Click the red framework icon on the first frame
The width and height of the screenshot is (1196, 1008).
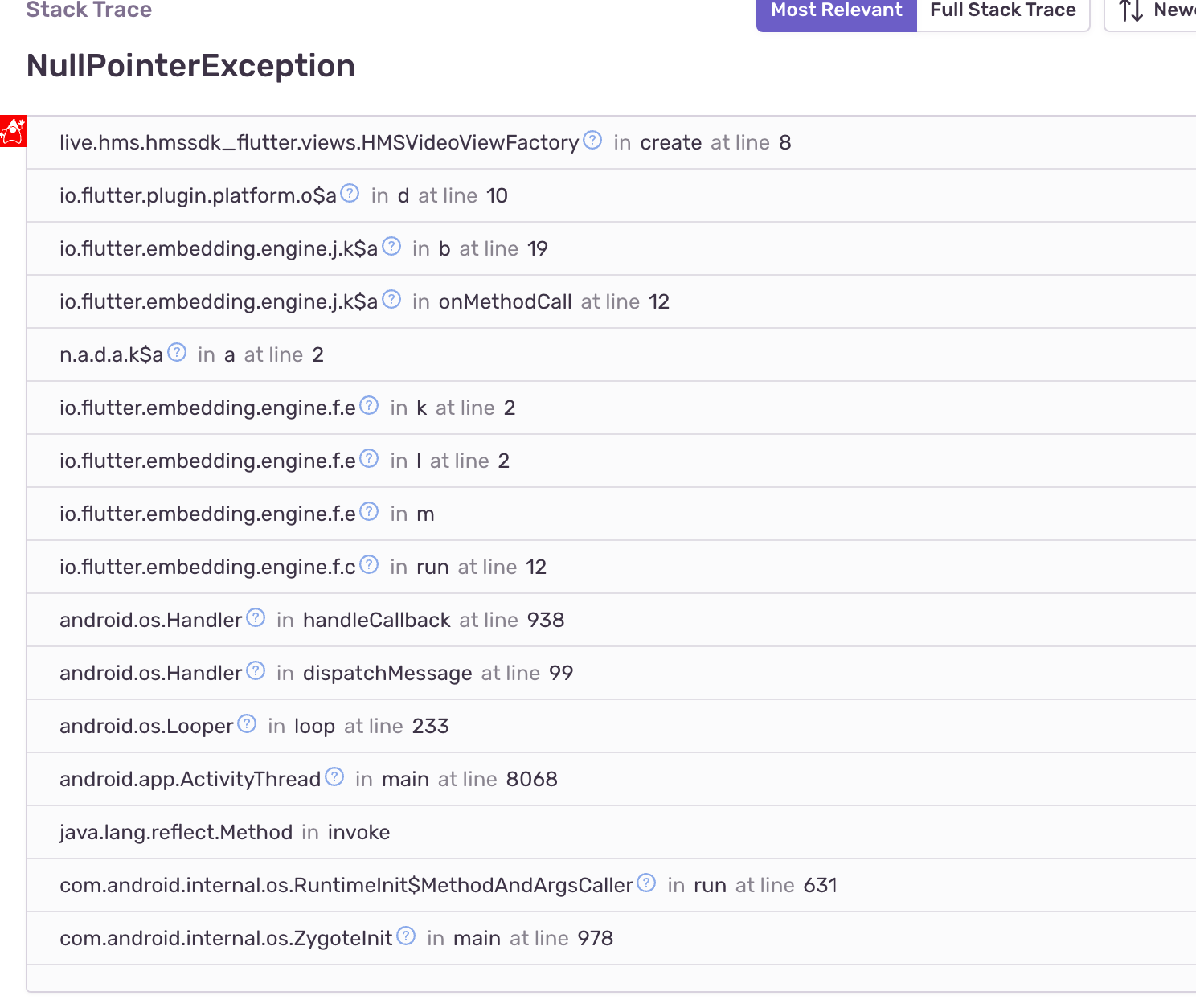click(x=13, y=130)
